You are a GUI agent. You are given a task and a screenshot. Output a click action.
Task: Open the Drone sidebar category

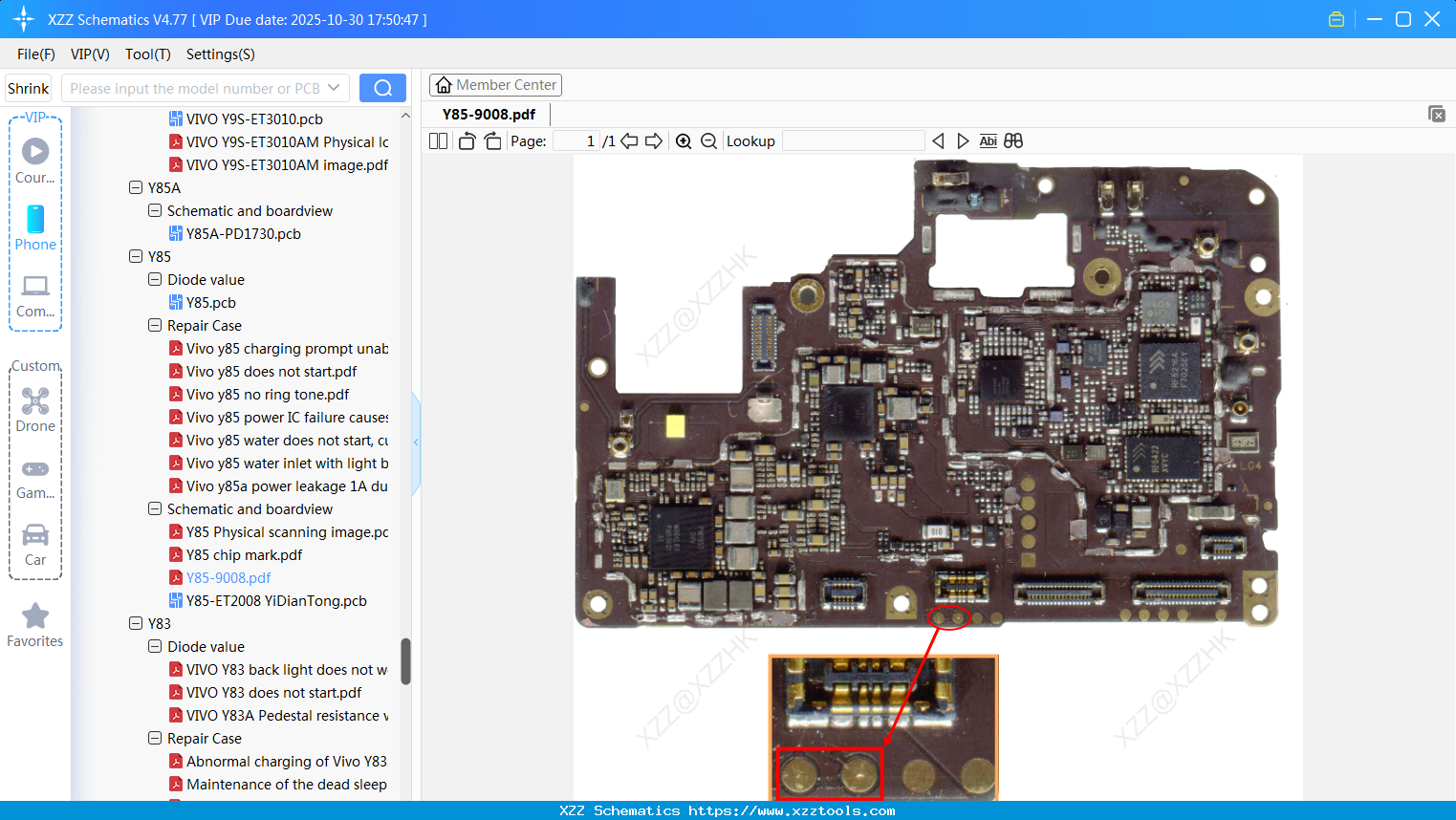[x=35, y=410]
